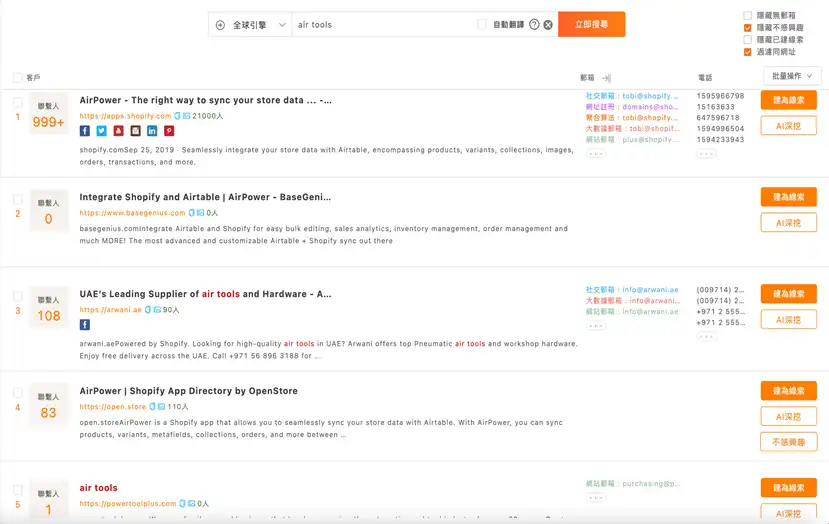Expand more emails for arwani.ae result
The height and width of the screenshot is (524, 829).
(x=596, y=326)
